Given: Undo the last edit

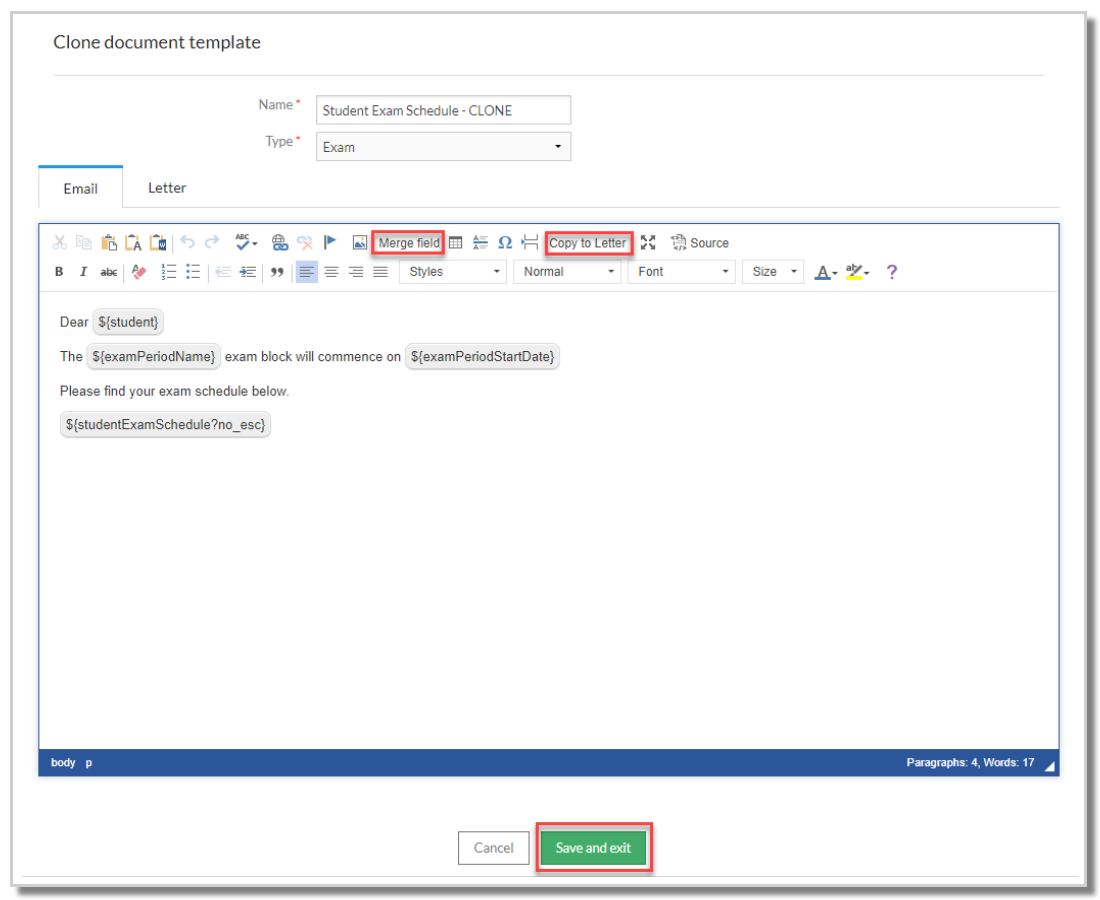Looking at the screenshot, I should pos(187,242).
